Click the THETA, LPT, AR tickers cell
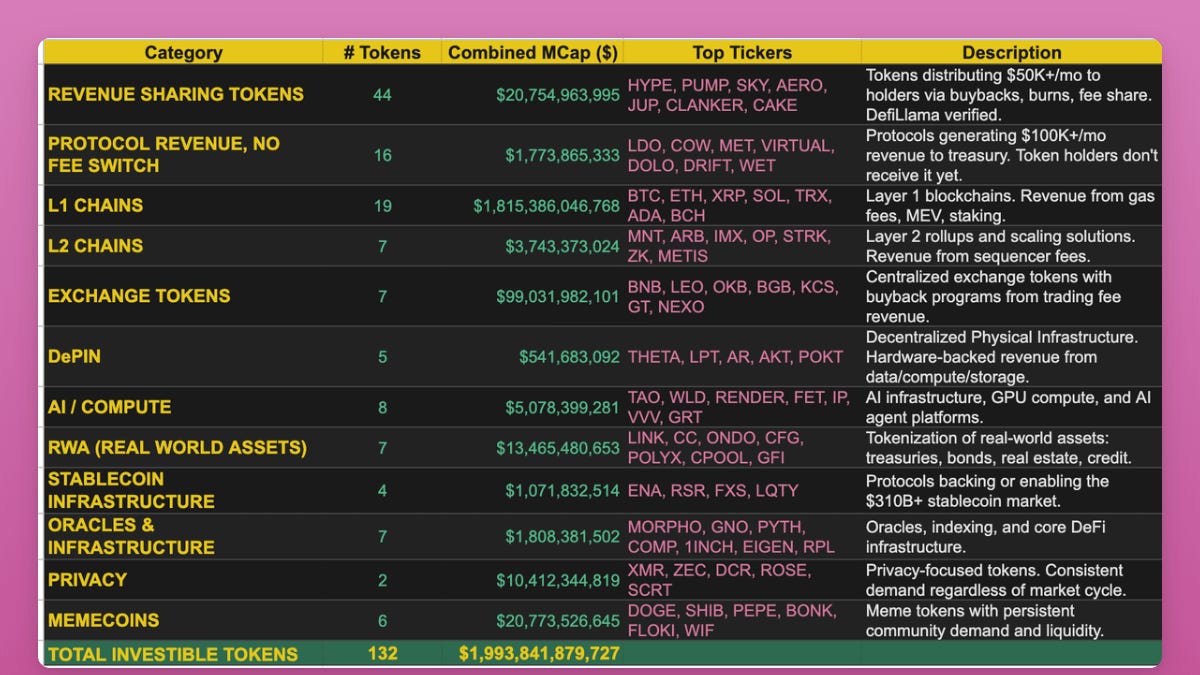This screenshot has height=675, width=1200. pos(742,356)
